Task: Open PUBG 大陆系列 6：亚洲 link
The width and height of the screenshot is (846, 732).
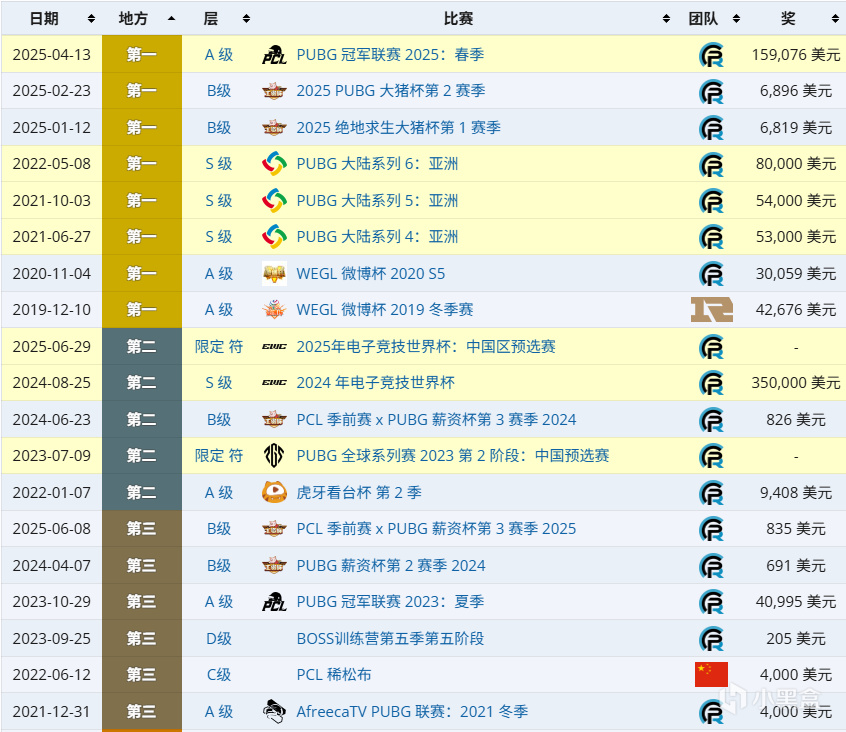Action: pyautogui.click(x=377, y=163)
